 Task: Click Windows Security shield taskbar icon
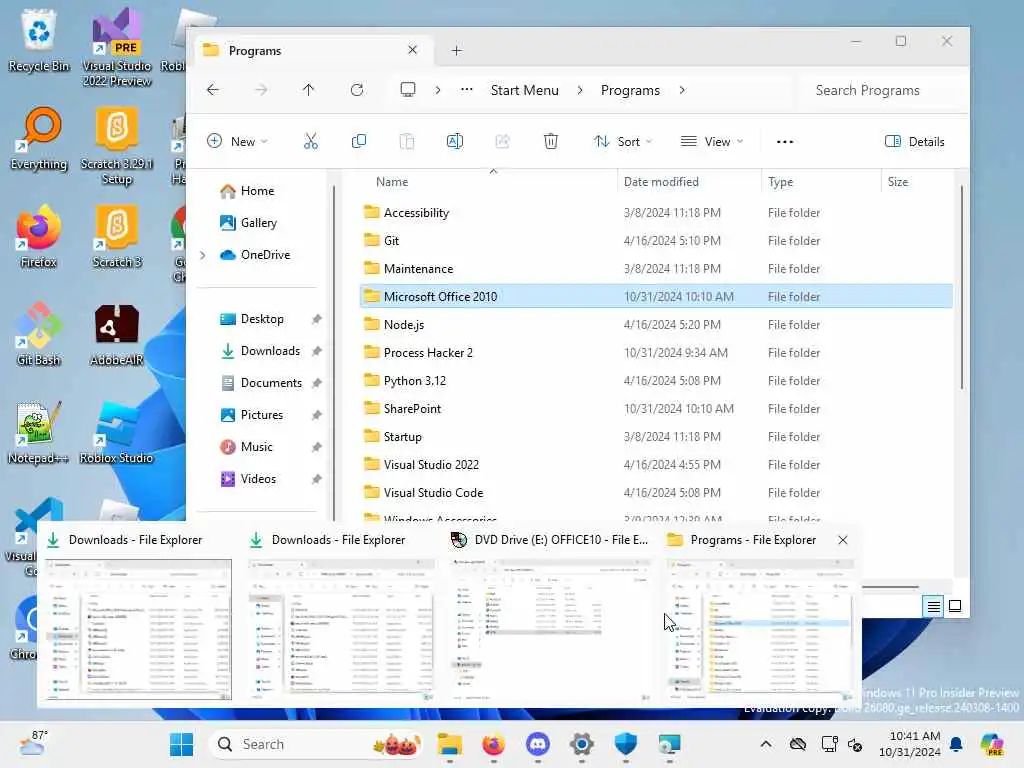coord(626,744)
